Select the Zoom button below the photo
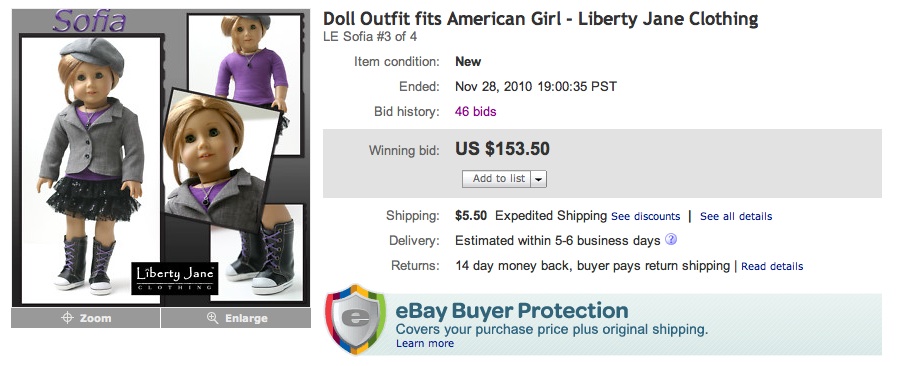Viewport: 902px width, 366px height. coord(86,318)
